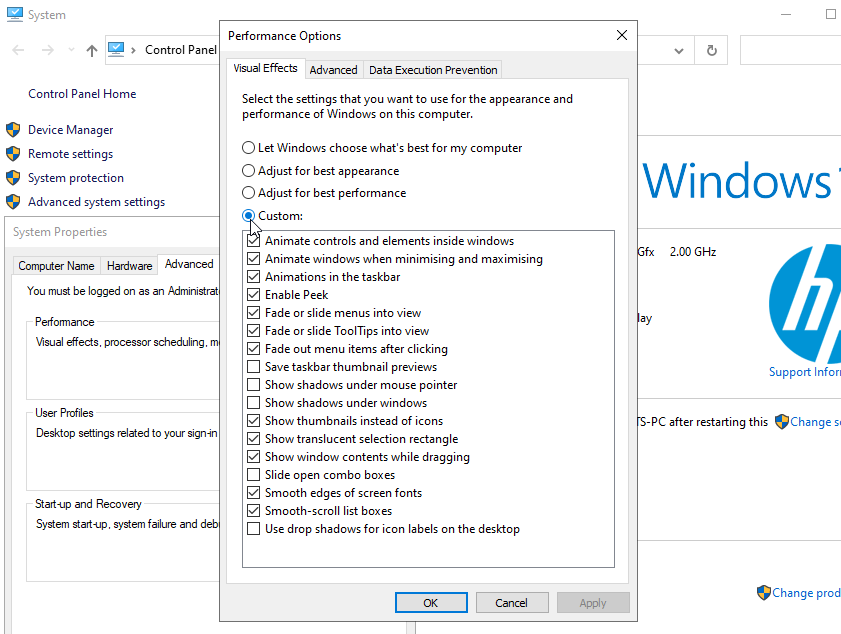Check Show shadows under windows
Image resolution: width=841 pixels, height=634 pixels.
(253, 403)
